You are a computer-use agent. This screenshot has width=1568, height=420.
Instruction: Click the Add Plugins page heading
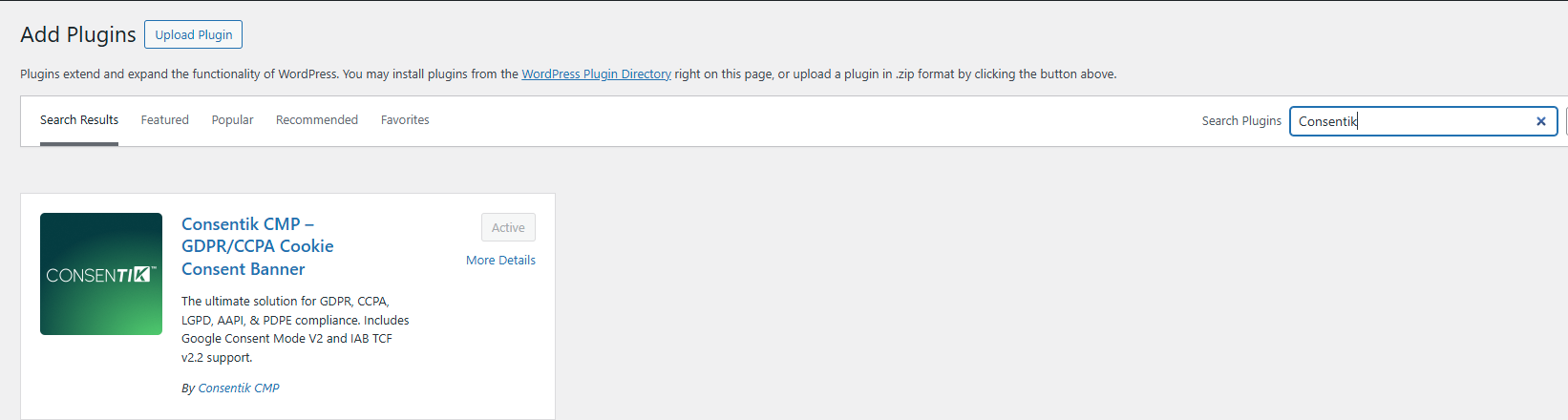[x=78, y=34]
